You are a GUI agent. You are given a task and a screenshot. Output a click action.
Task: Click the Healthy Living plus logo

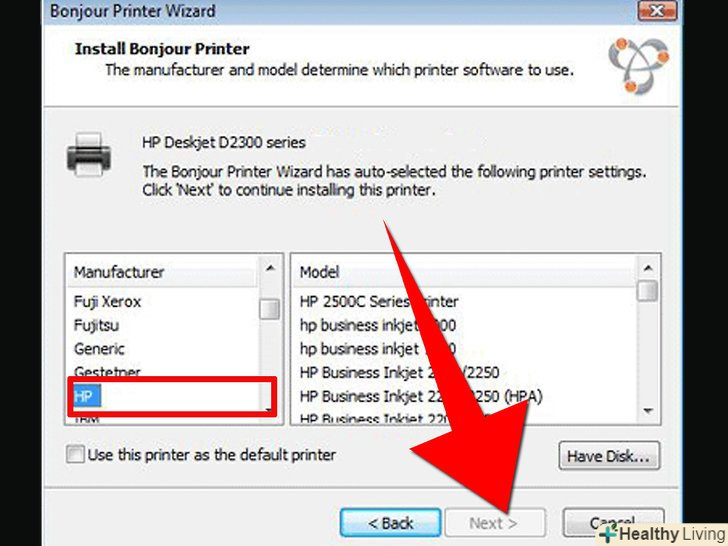pyautogui.click(x=609, y=534)
